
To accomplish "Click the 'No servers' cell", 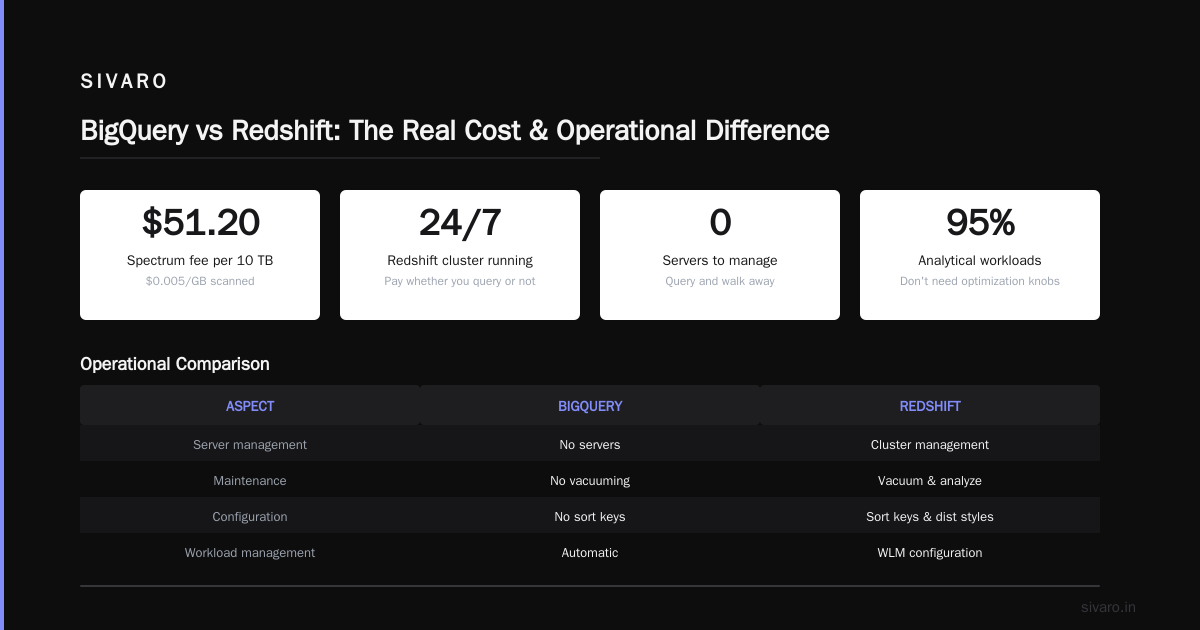I will click(x=590, y=444).
